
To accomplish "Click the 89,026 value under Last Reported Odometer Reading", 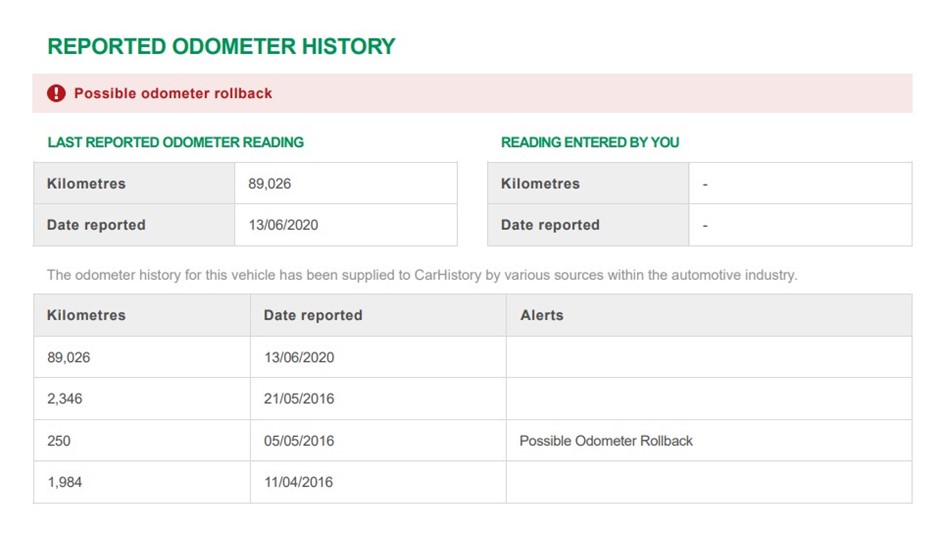I will click(270, 184).
